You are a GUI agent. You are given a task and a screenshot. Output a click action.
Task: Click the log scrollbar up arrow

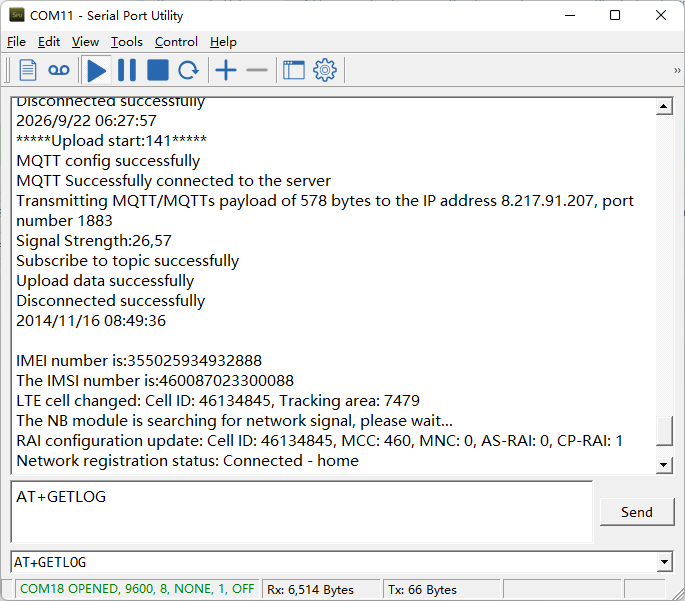click(664, 106)
